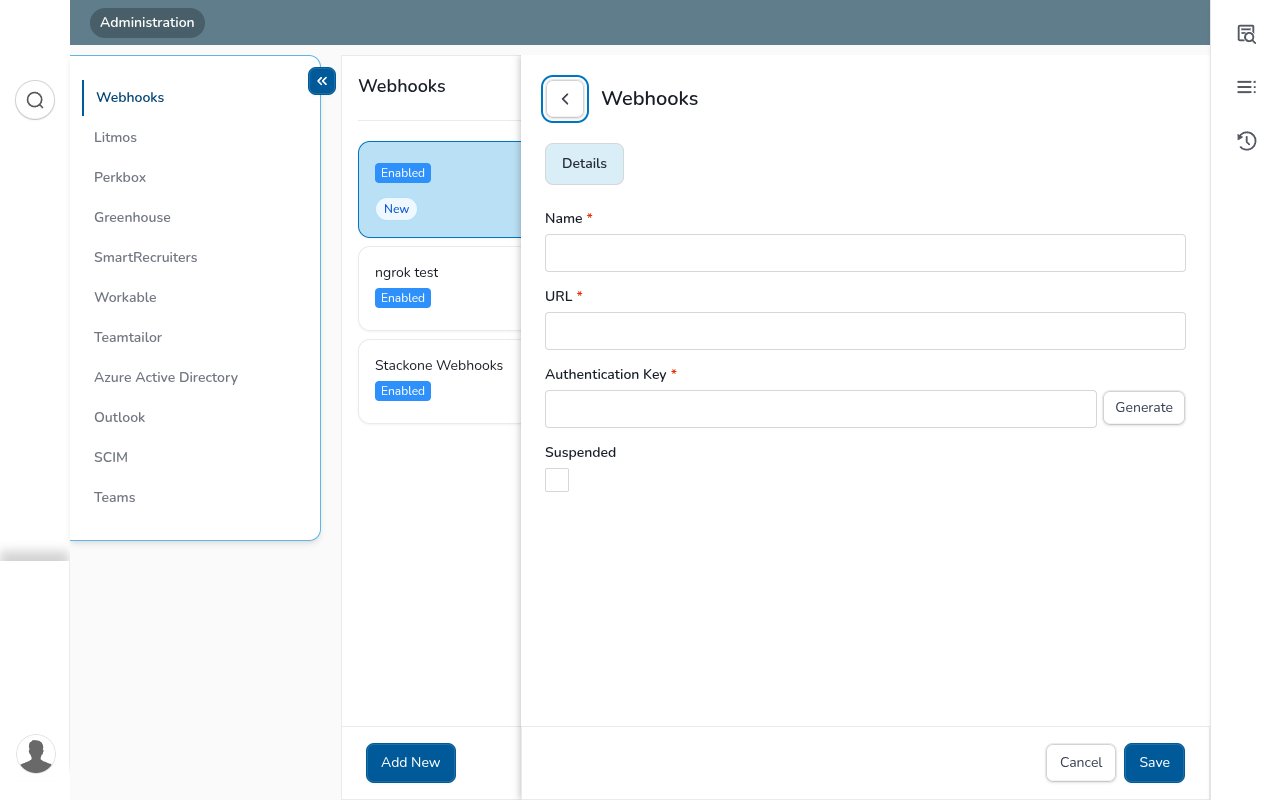Click the Enabled badge under Stackone Webhooks

click(x=403, y=391)
